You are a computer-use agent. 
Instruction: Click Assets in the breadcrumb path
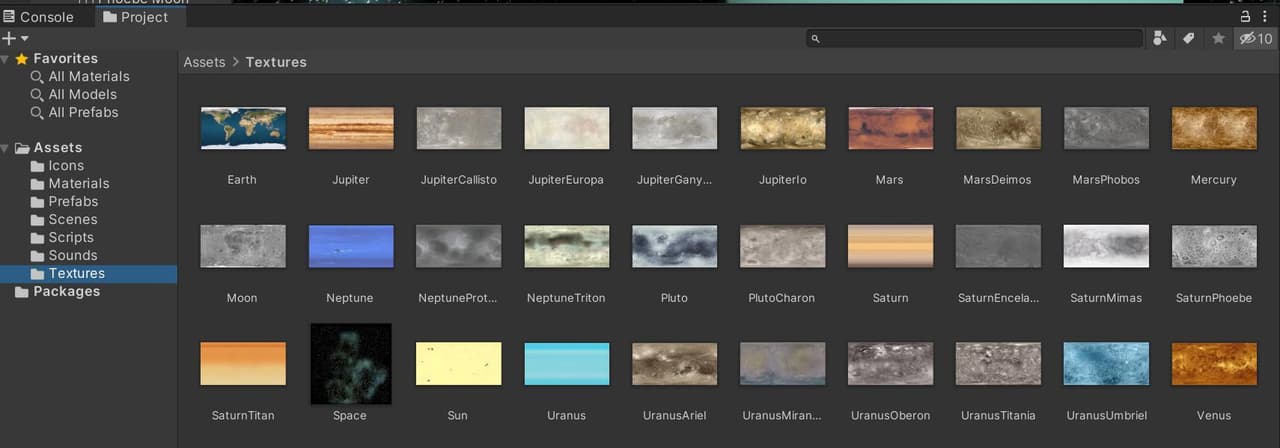204,62
